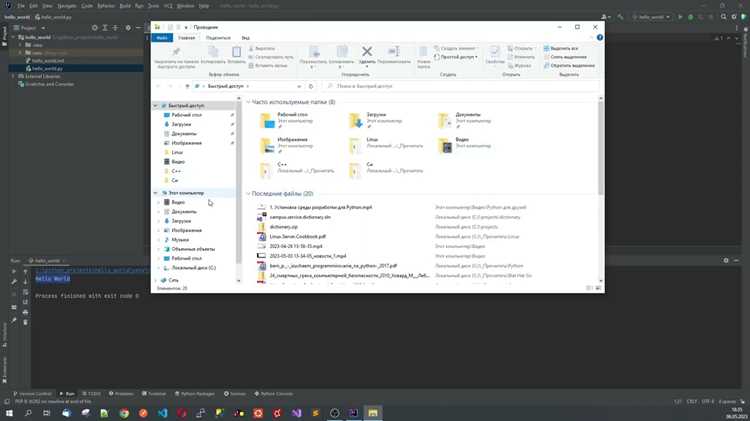Click the Properties icon in Explorer ribbon
The height and width of the screenshot is (421, 750).
495,52
